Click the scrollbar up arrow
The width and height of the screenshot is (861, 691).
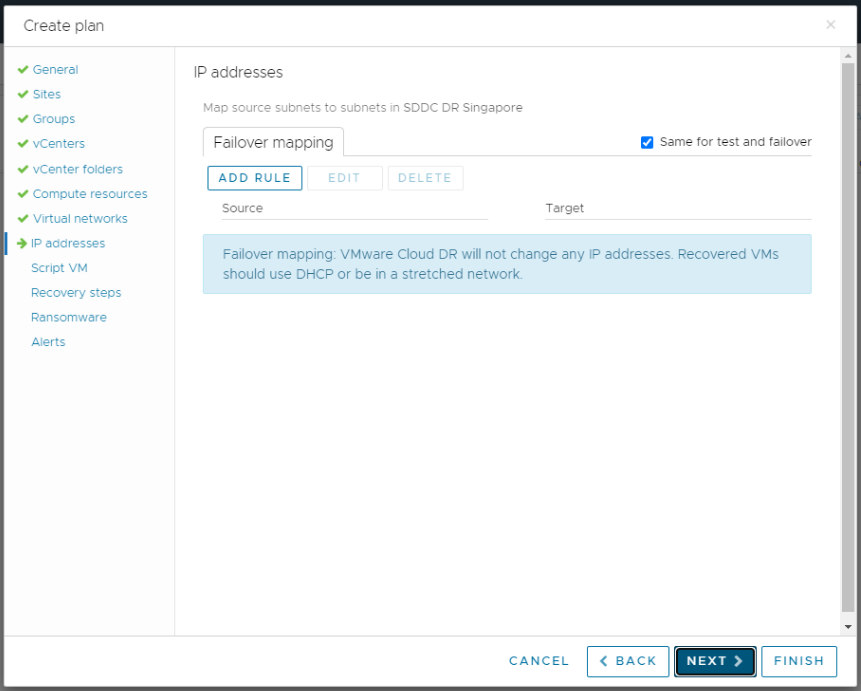[848, 55]
